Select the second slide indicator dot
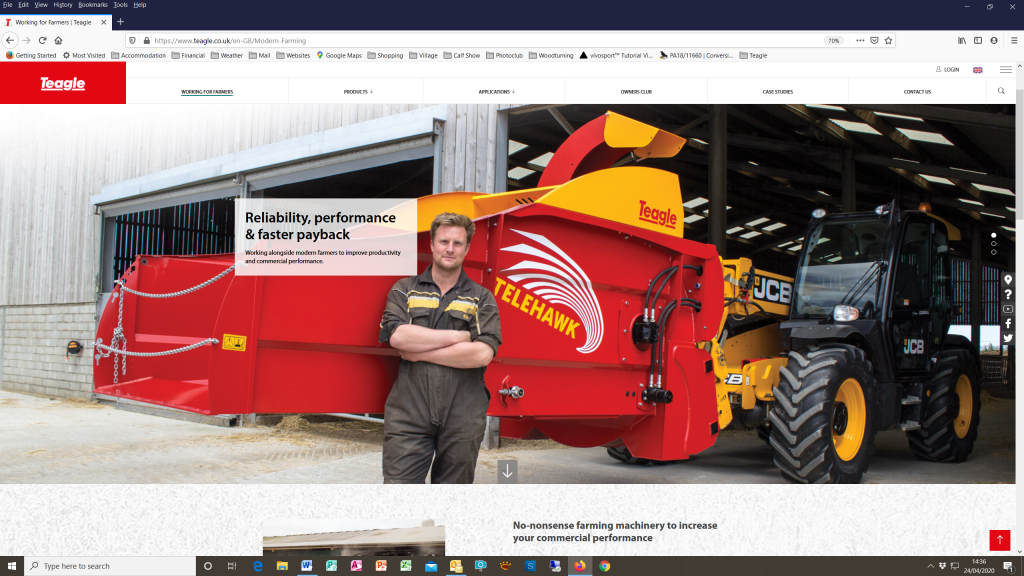The width and height of the screenshot is (1024, 576). click(x=993, y=244)
